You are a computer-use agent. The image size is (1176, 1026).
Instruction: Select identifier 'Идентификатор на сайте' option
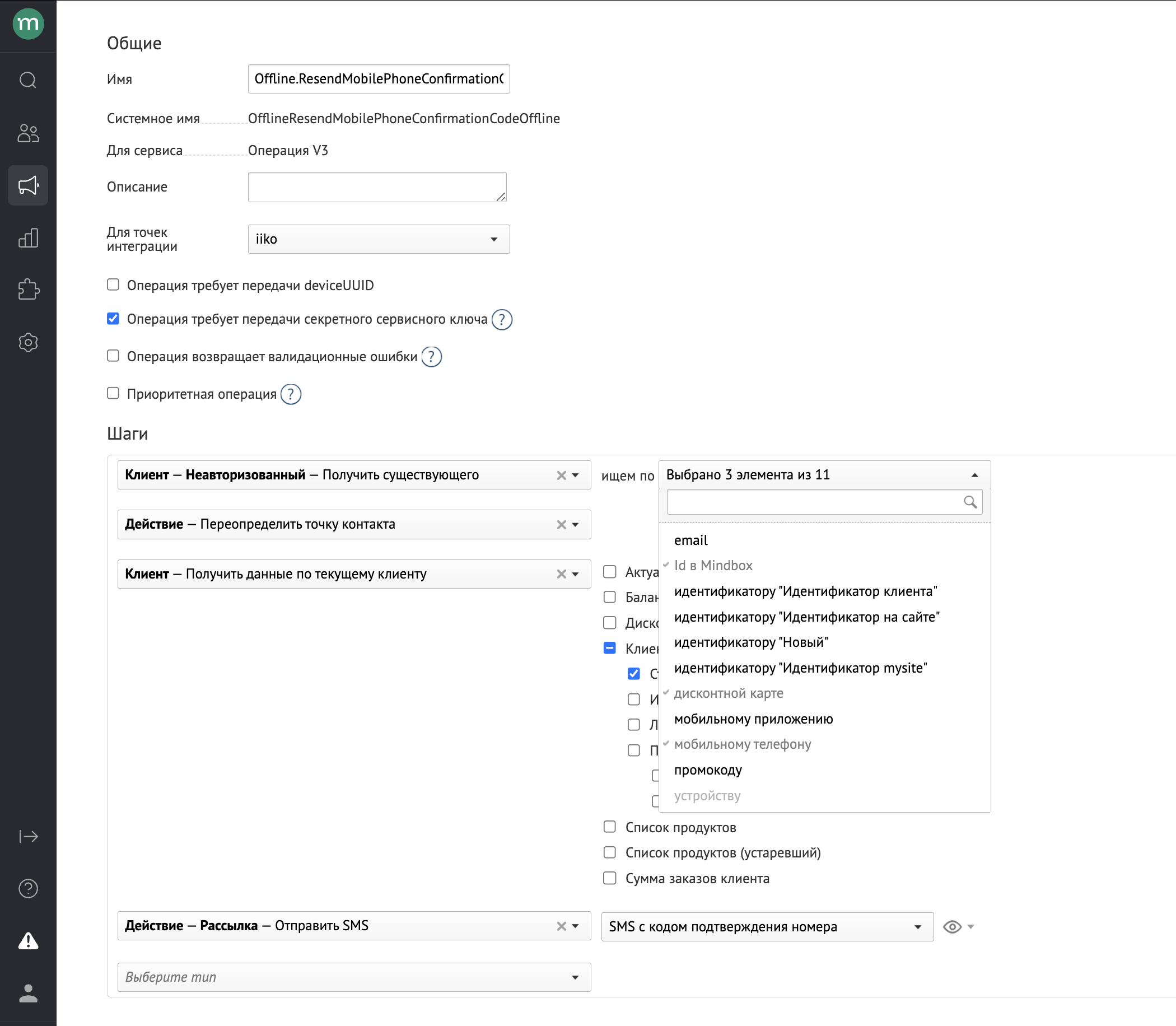click(824, 617)
